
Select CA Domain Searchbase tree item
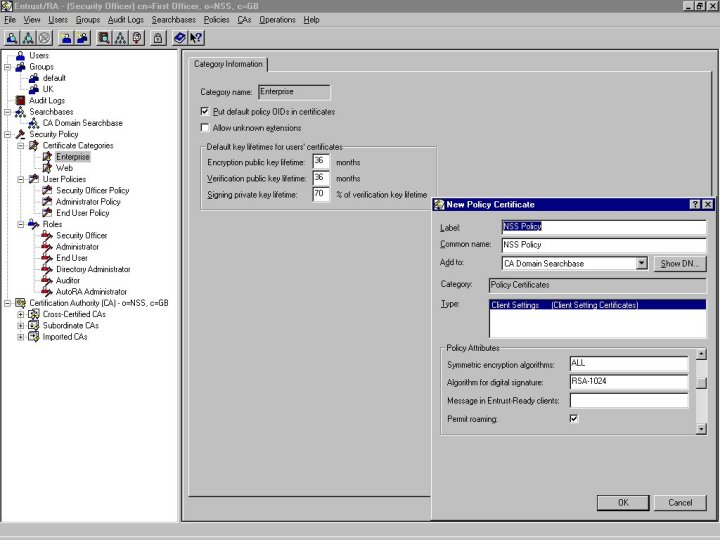click(83, 123)
